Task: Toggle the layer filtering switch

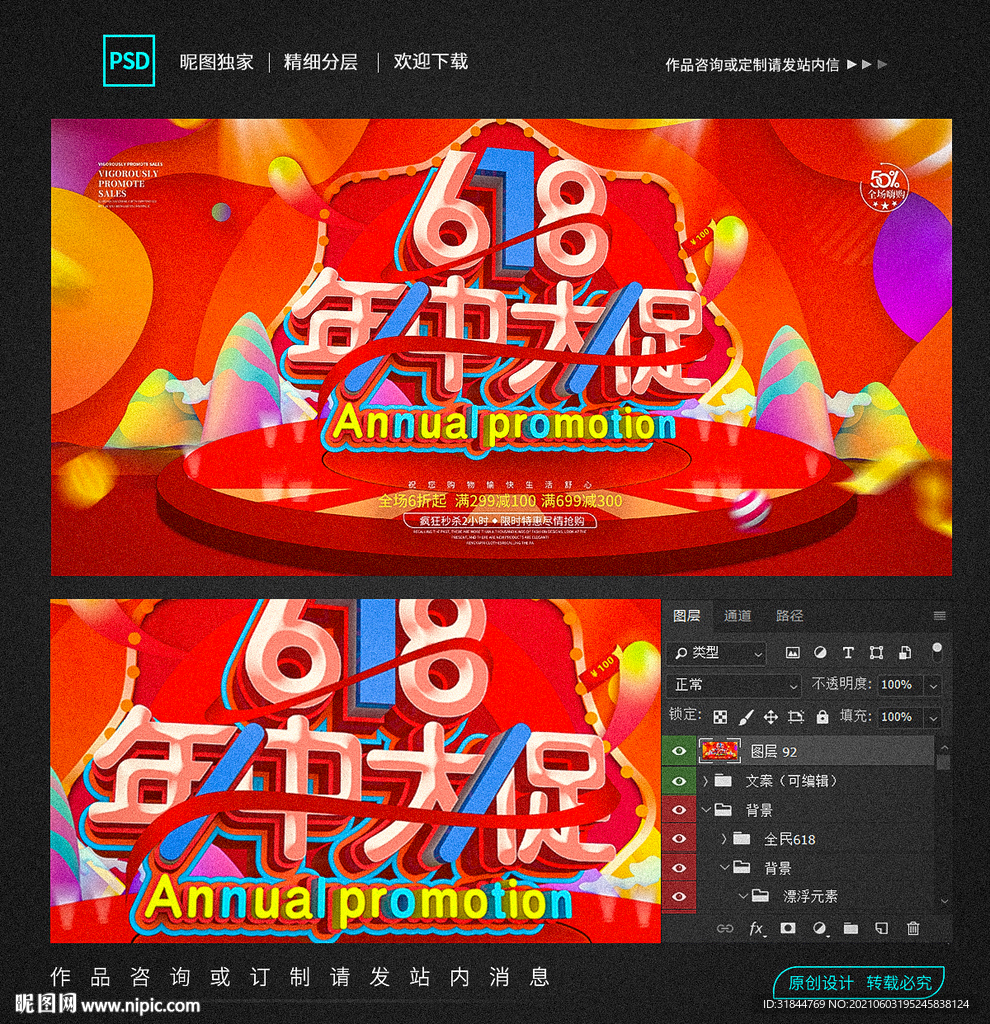Action: [x=938, y=651]
